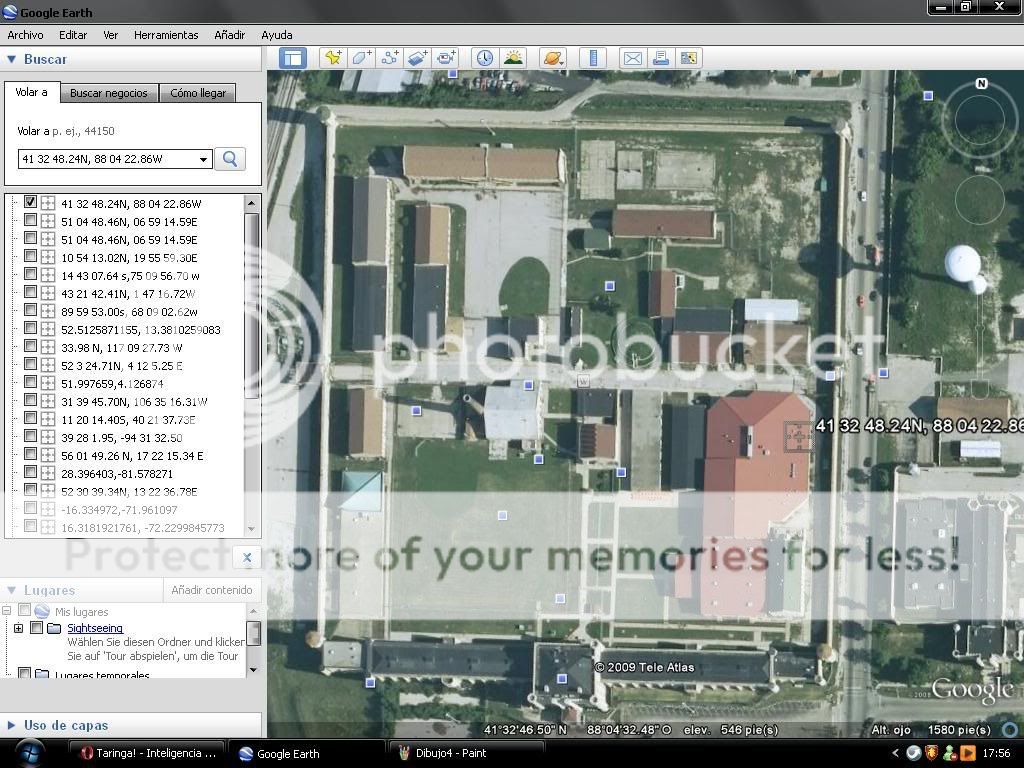Uncheck result 41 32 48.24N, 88 04 22.86W
1024x768 pixels.
point(30,202)
